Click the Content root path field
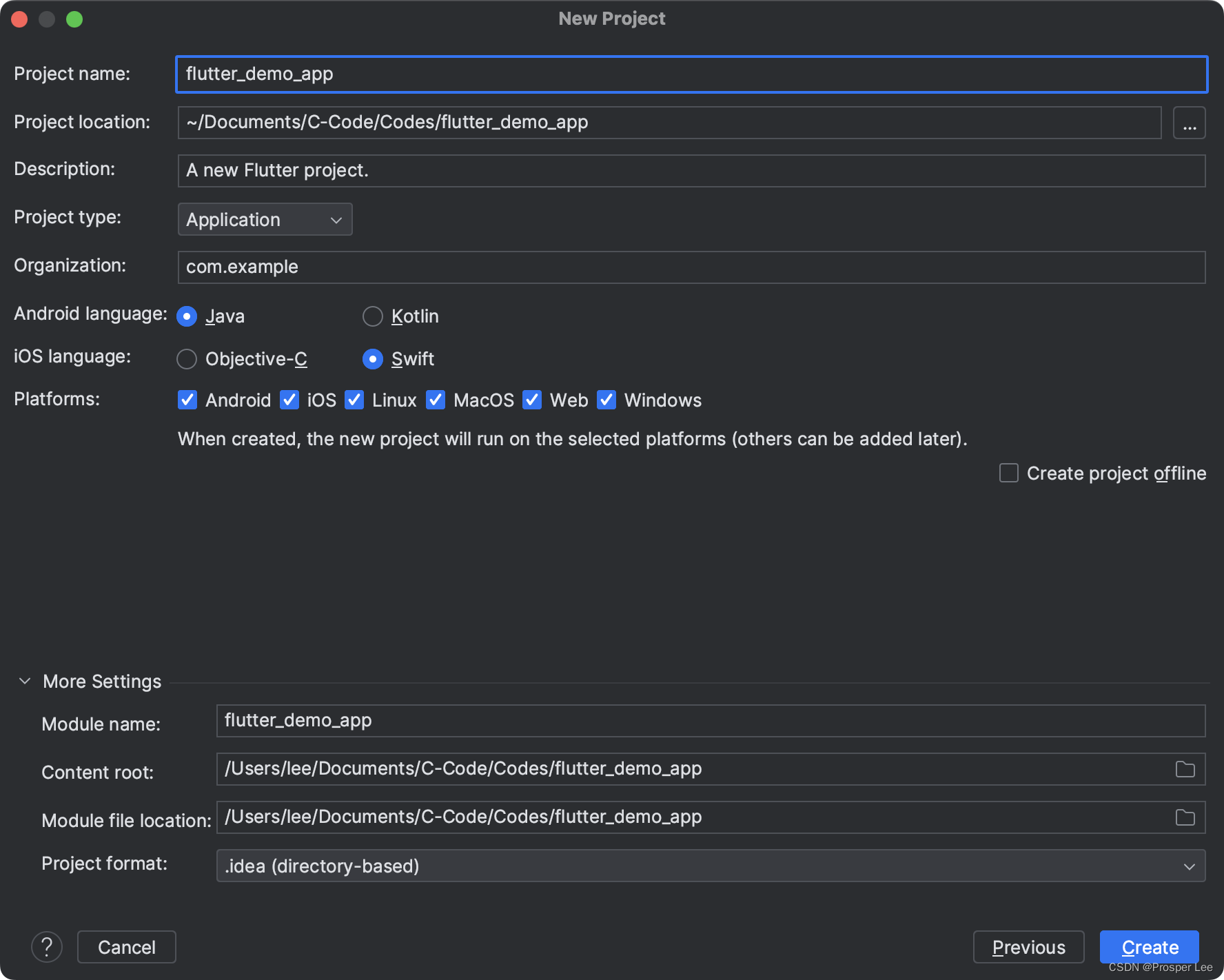 711,769
